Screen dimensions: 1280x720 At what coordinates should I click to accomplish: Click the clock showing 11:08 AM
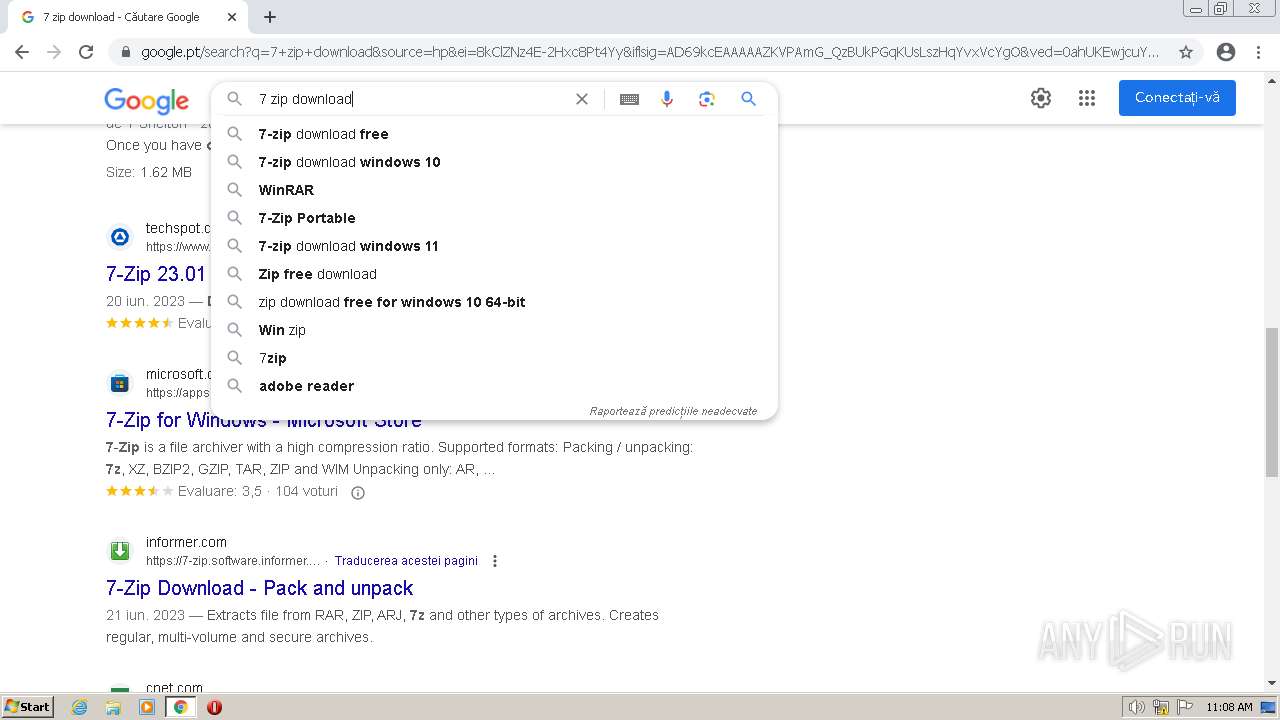pos(1229,707)
